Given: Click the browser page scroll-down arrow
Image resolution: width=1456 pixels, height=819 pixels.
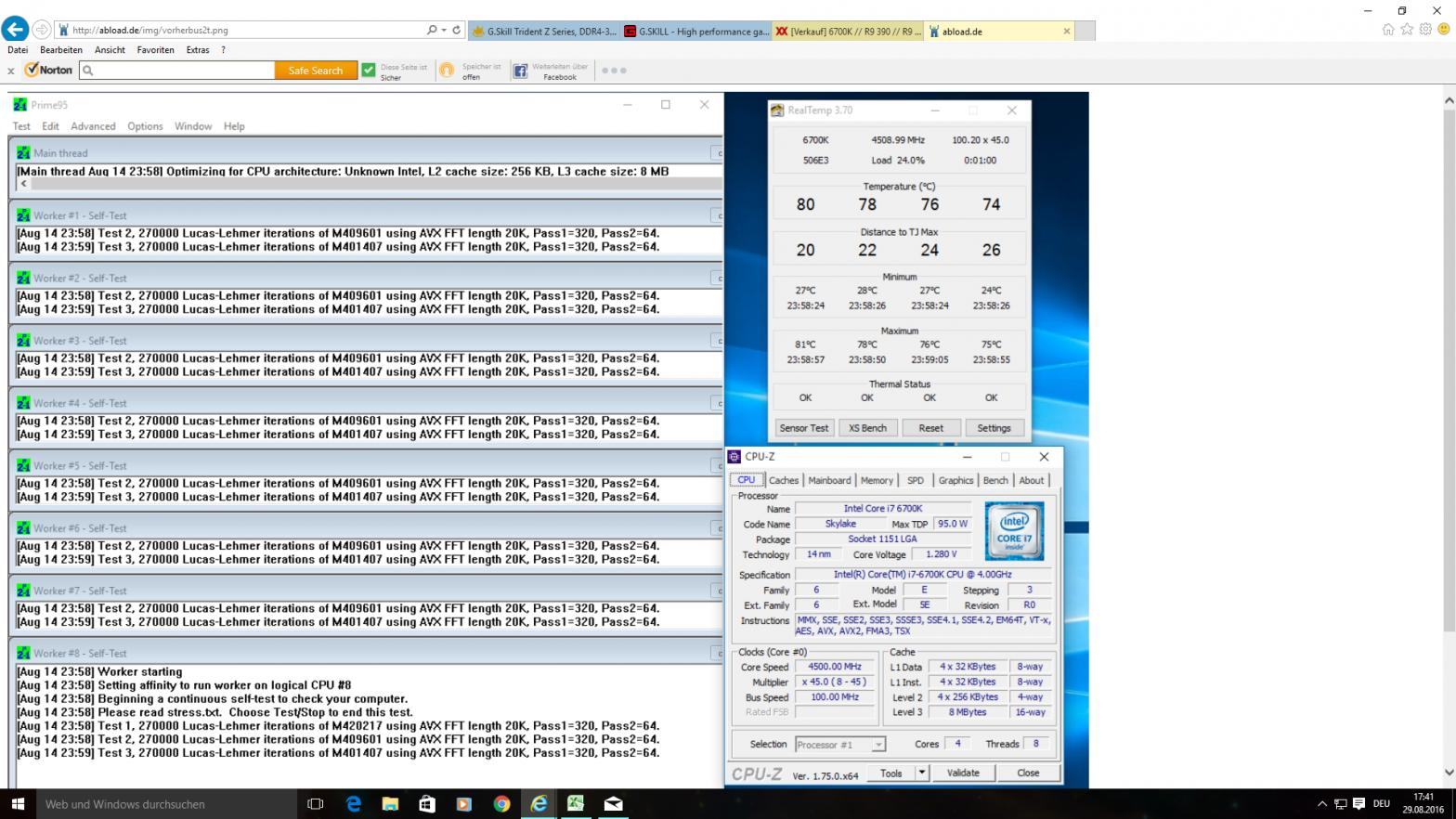Looking at the screenshot, I should click(1449, 773).
